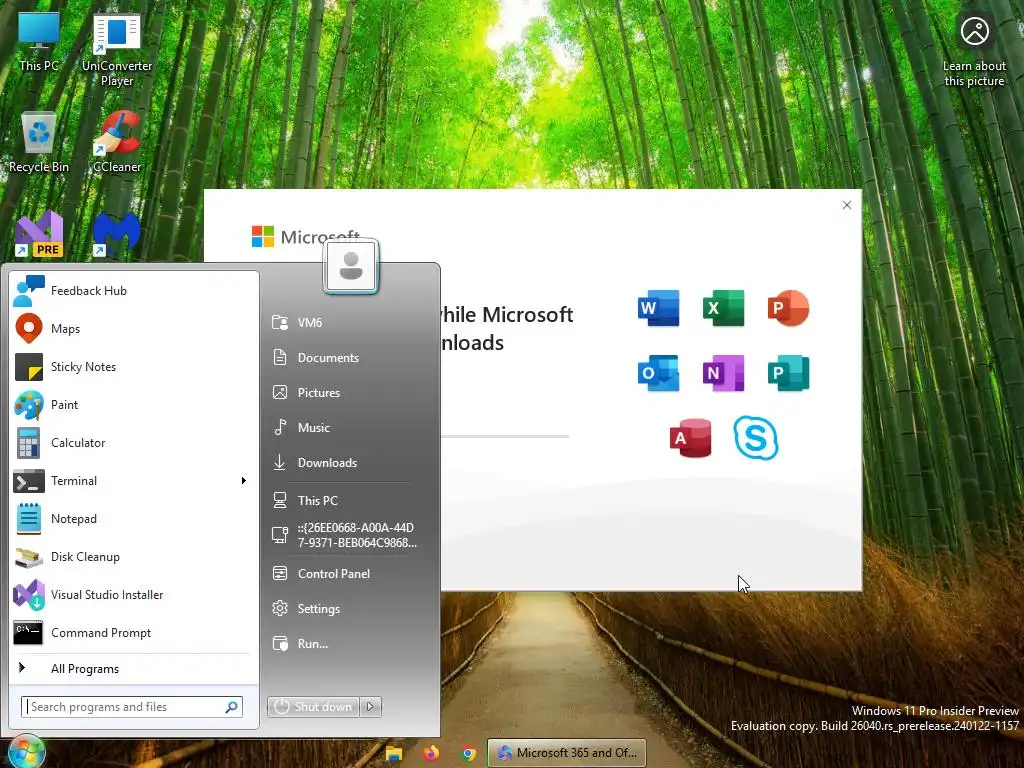This screenshot has height=768, width=1024.
Task: Select This PC desktop icon
Action: (39, 42)
